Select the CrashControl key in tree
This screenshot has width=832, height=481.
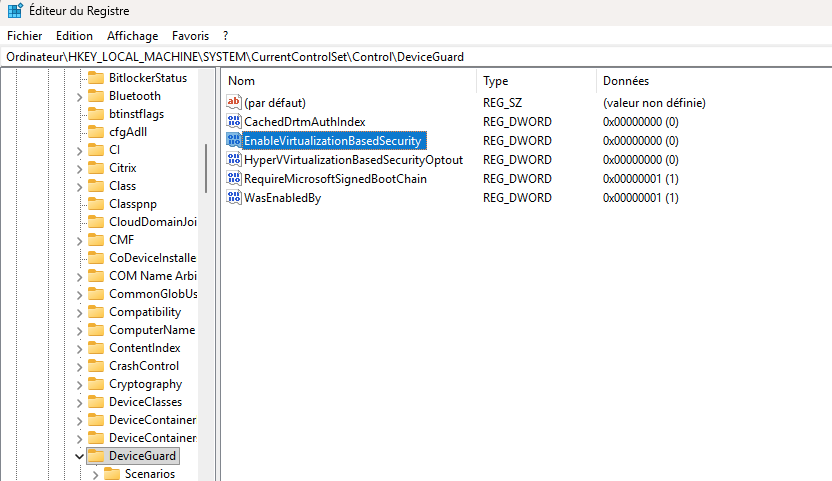(144, 366)
